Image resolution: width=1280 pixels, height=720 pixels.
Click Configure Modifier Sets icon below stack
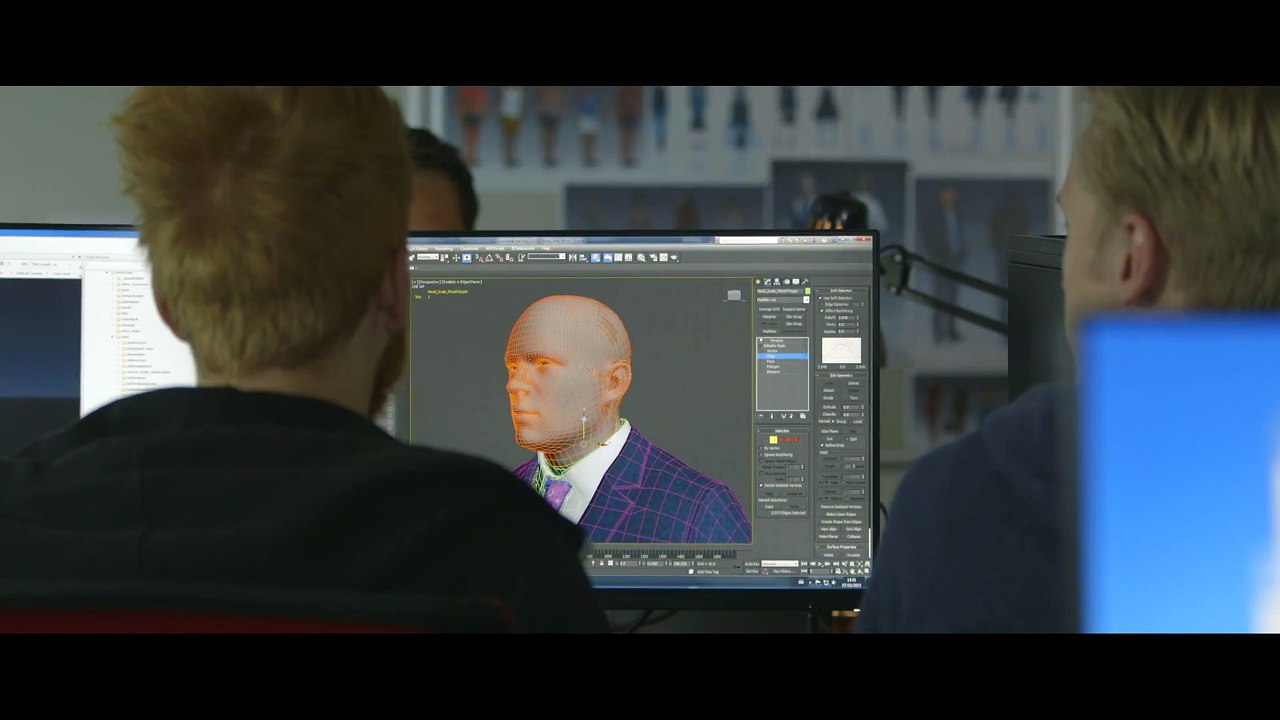tap(803, 416)
